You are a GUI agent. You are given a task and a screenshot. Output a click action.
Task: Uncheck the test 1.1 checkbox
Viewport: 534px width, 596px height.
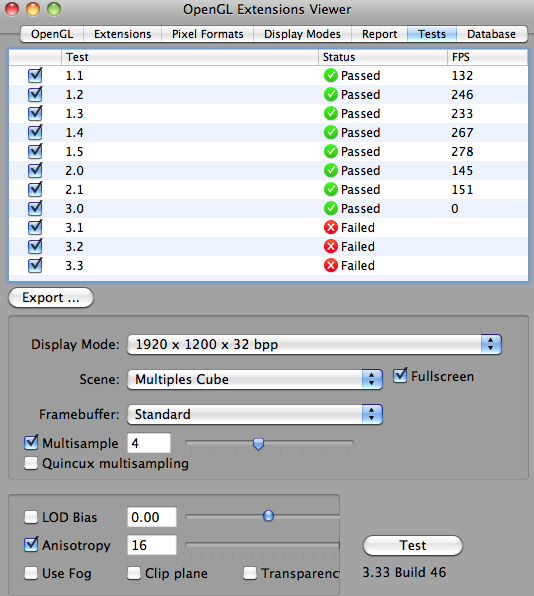[35, 75]
